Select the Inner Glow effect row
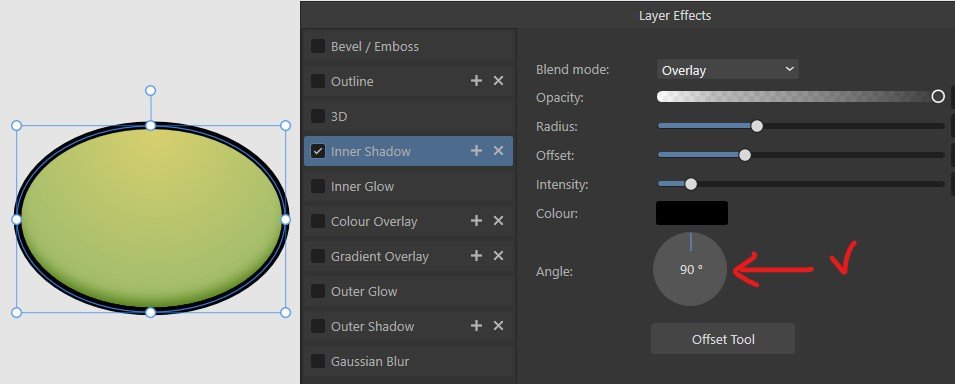The image size is (955, 384). point(409,187)
